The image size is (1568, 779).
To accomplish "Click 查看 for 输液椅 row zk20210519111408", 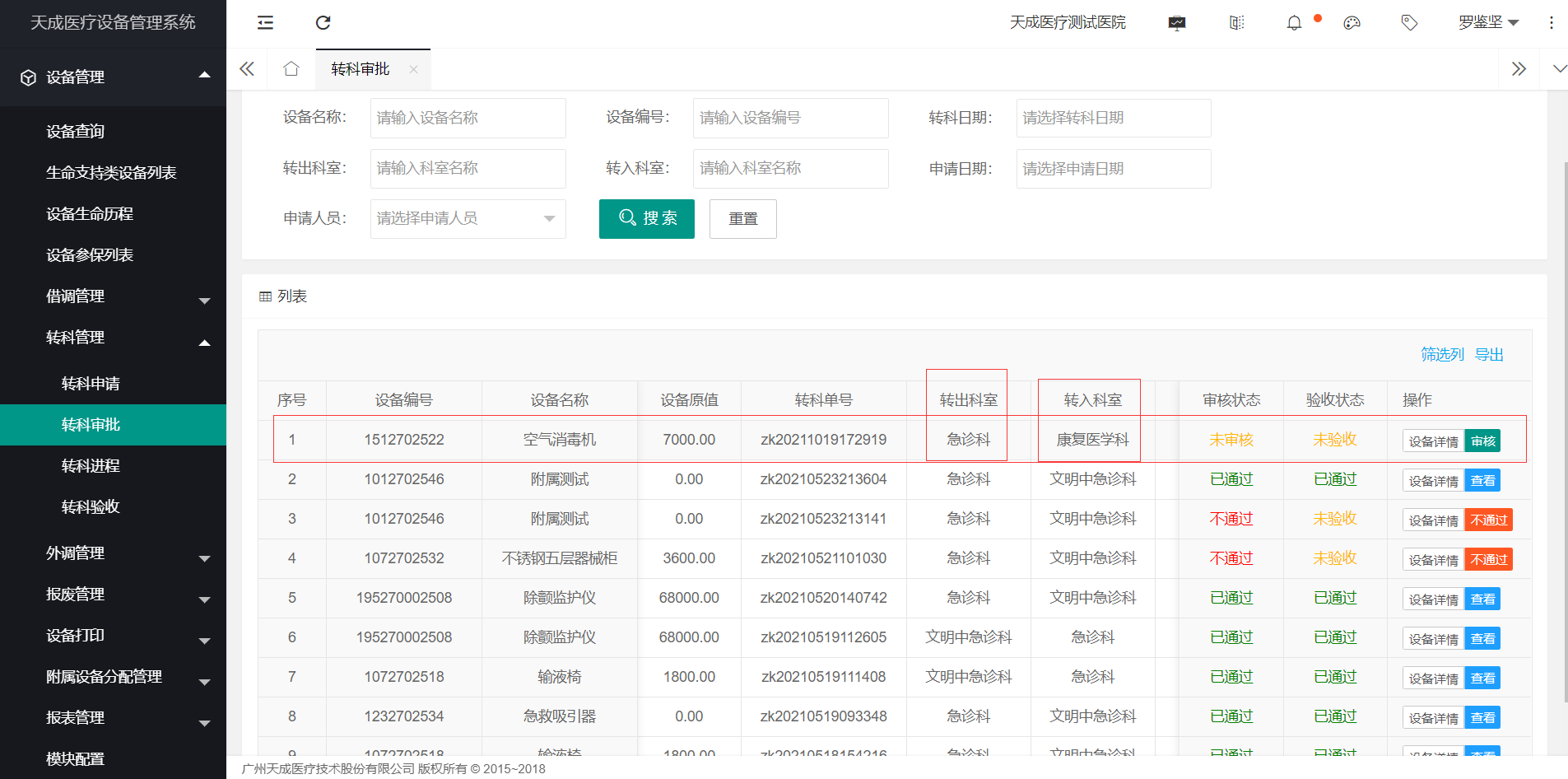I will [x=1482, y=679].
